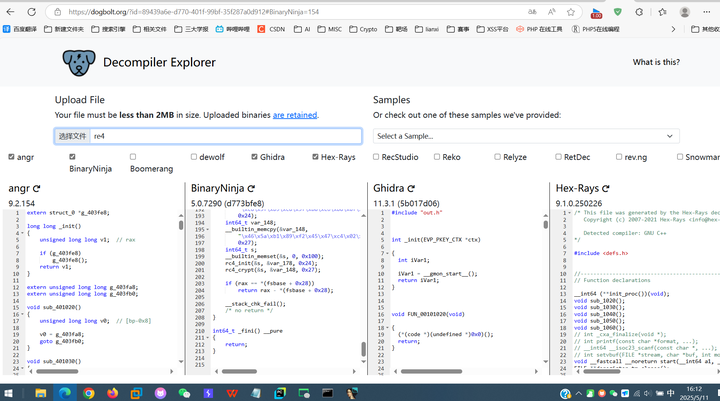720x401 pixels.
Task: Uncheck the BinaryNinja decompiler checkbox
Action: point(72,157)
